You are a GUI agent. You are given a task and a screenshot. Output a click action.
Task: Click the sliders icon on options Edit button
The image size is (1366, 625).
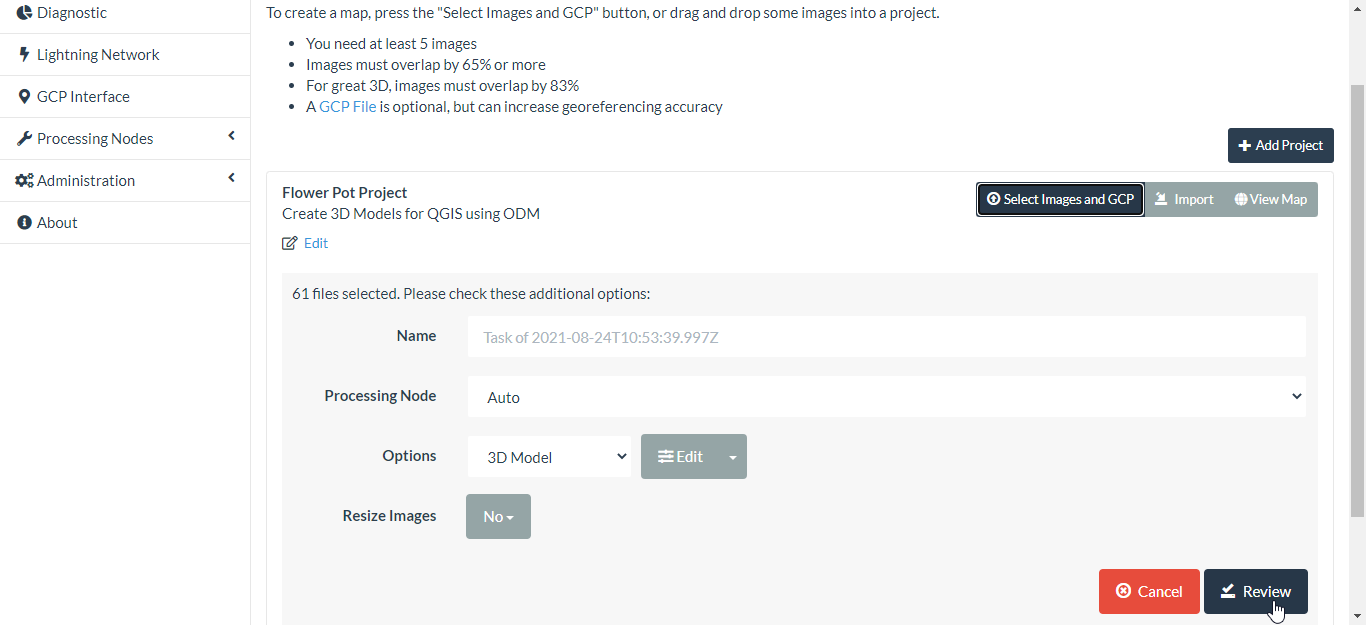[x=665, y=457]
